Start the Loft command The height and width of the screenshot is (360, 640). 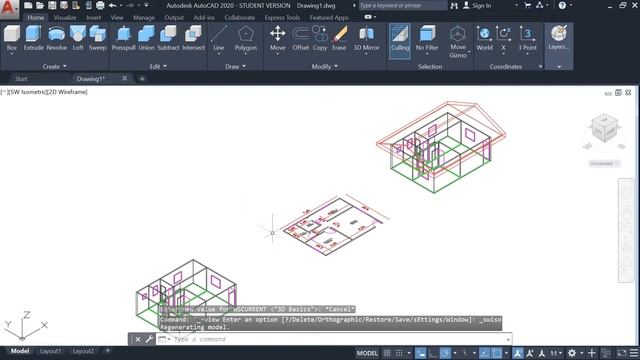(78, 39)
